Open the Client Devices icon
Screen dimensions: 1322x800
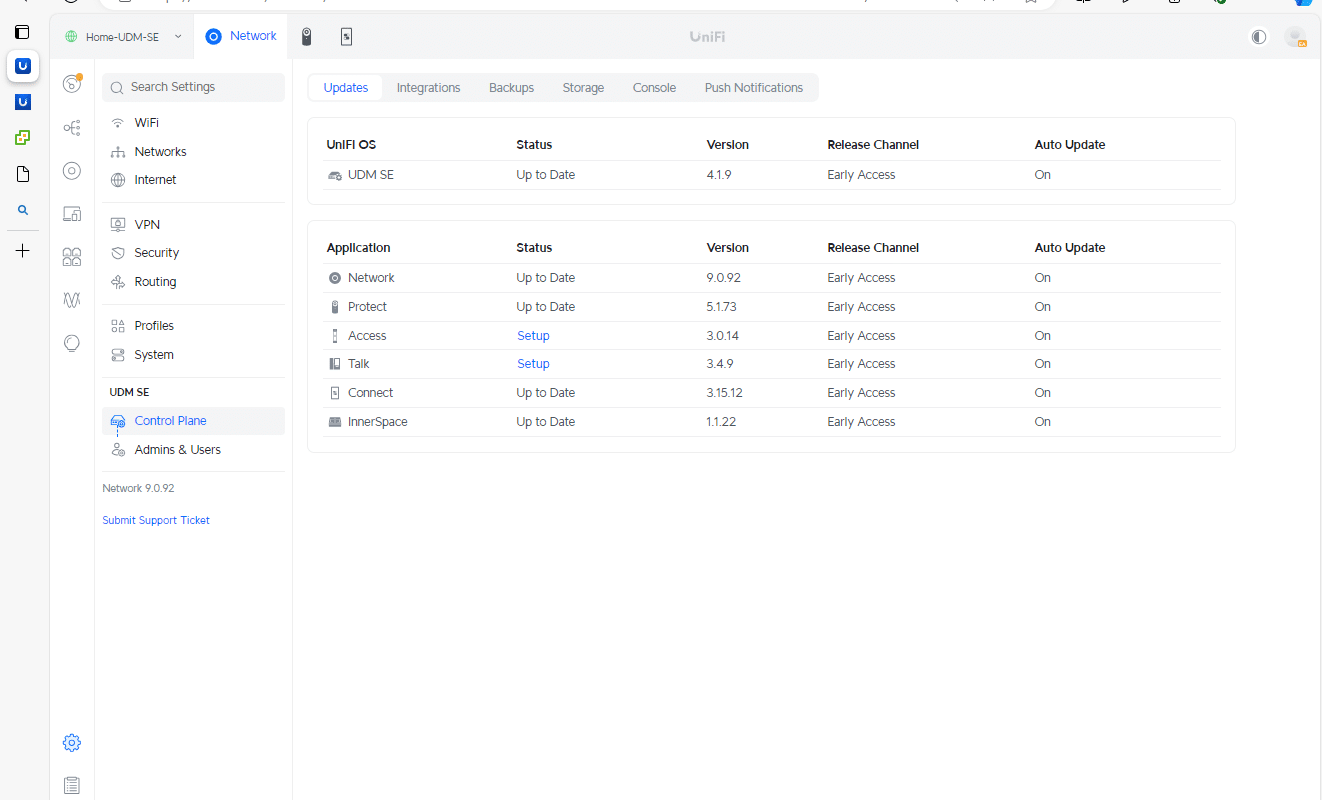point(72,214)
